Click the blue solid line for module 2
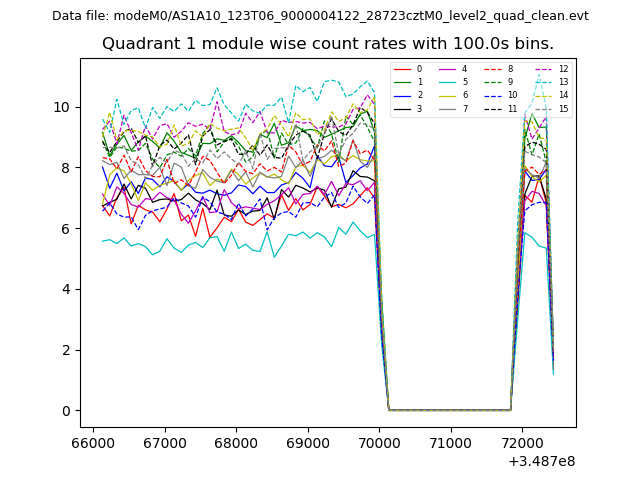This screenshot has height=480, width=640. tap(402, 95)
